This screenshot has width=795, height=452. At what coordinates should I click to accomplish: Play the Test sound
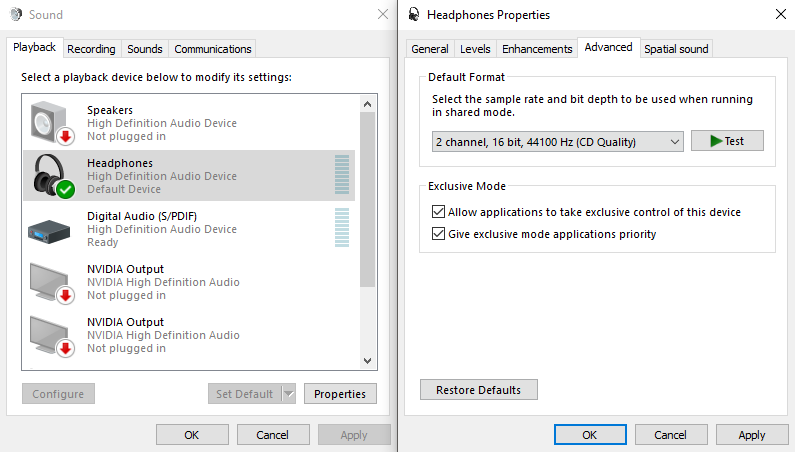pyautogui.click(x=727, y=141)
